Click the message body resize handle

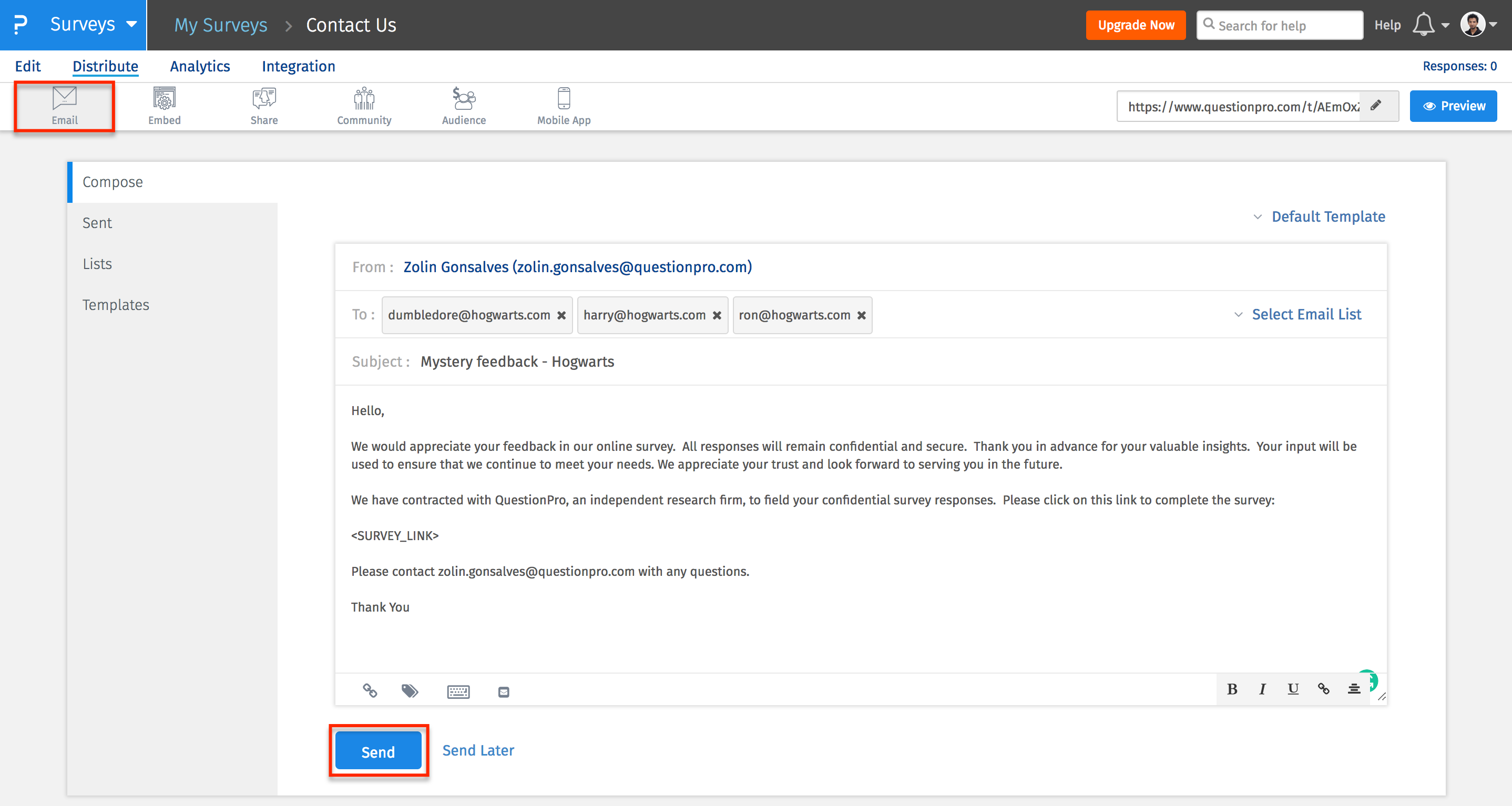click(x=1382, y=697)
